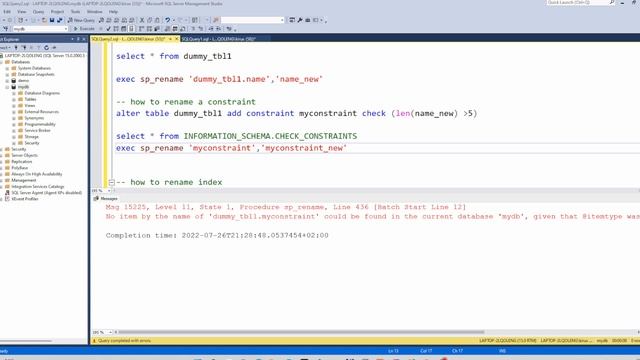Viewport: 640px width, 360px height.
Task: Open the wrench Properties icon in toolbar
Action: click(300, 20)
